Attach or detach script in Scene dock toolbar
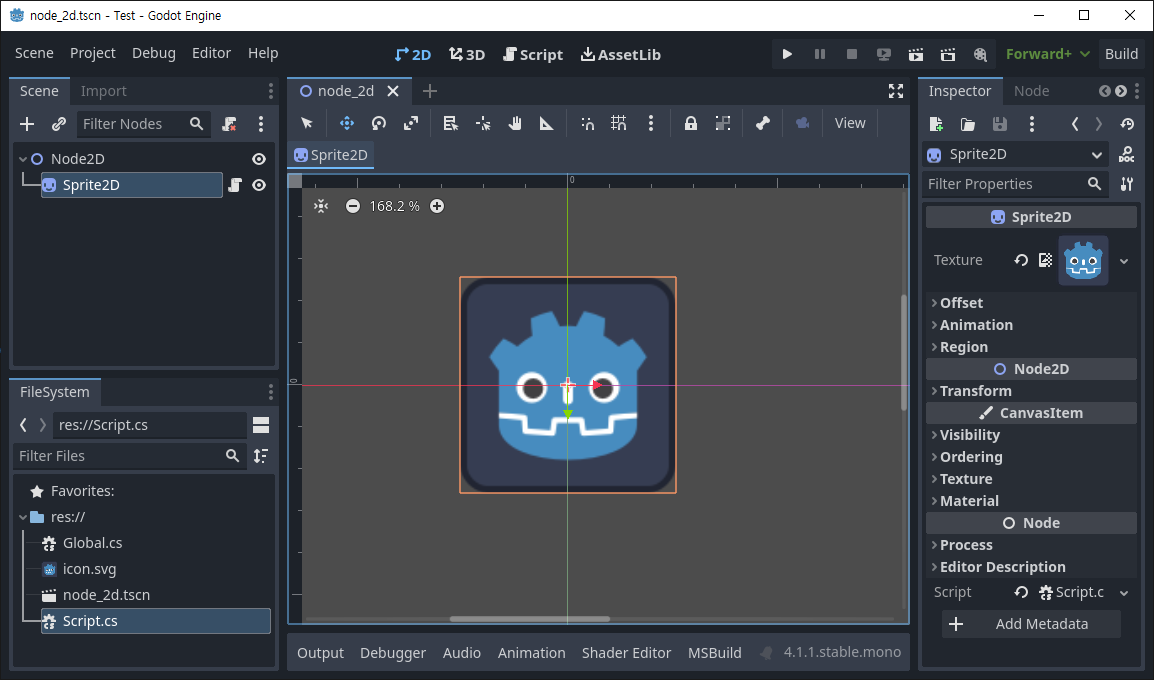 230,124
